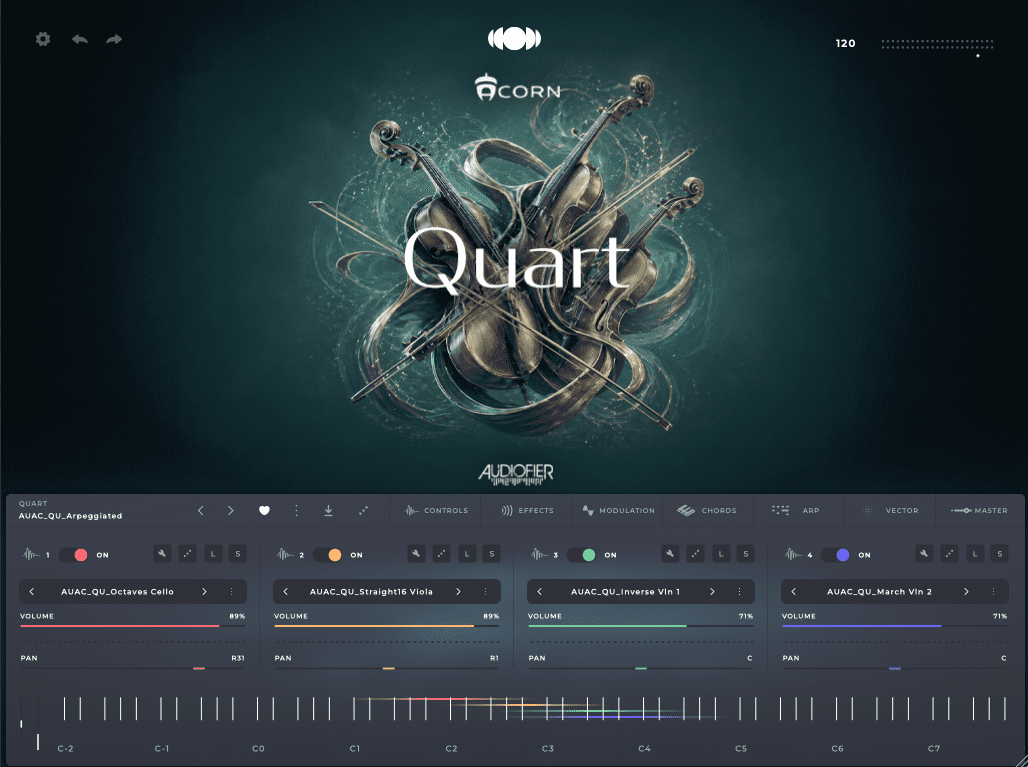The image size is (1028, 767).
Task: Solo layer 1 with S button
Action: click(237, 554)
